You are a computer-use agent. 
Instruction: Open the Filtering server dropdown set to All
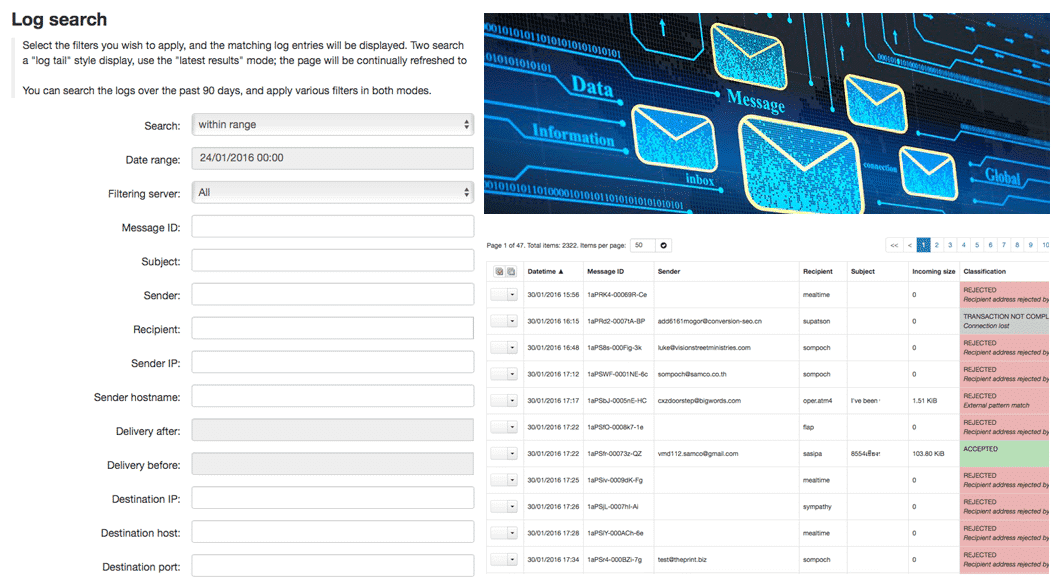[333, 192]
